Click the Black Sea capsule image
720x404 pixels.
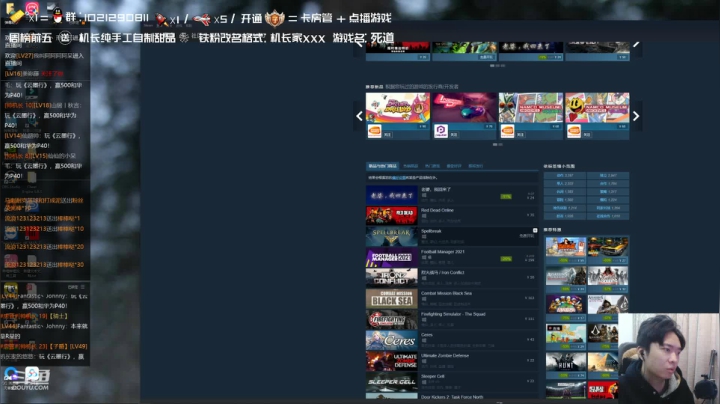point(392,298)
